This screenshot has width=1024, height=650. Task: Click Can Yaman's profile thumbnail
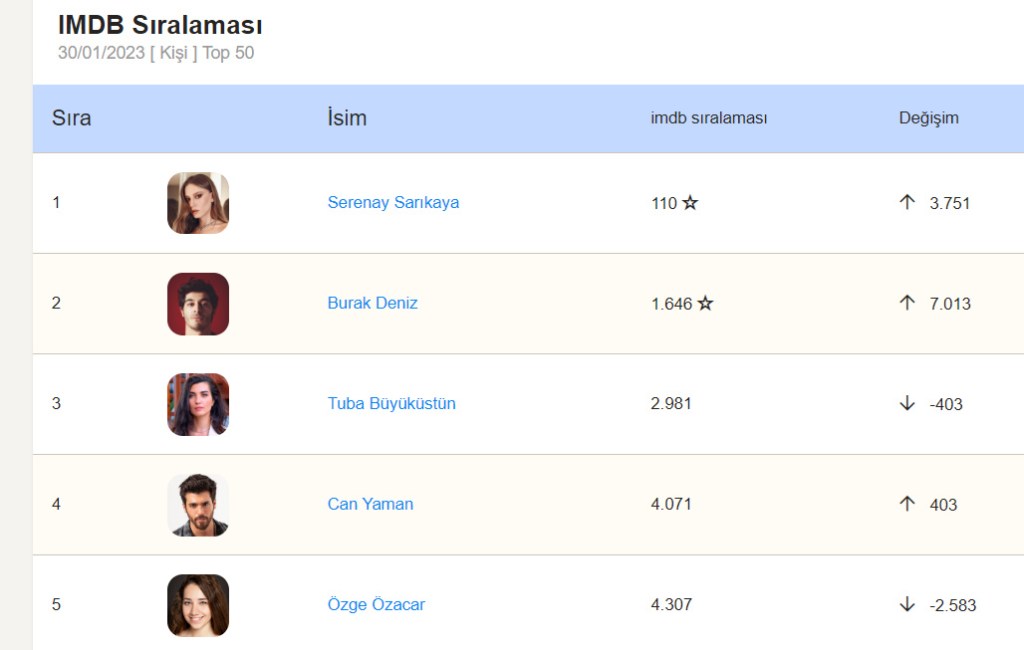click(198, 505)
